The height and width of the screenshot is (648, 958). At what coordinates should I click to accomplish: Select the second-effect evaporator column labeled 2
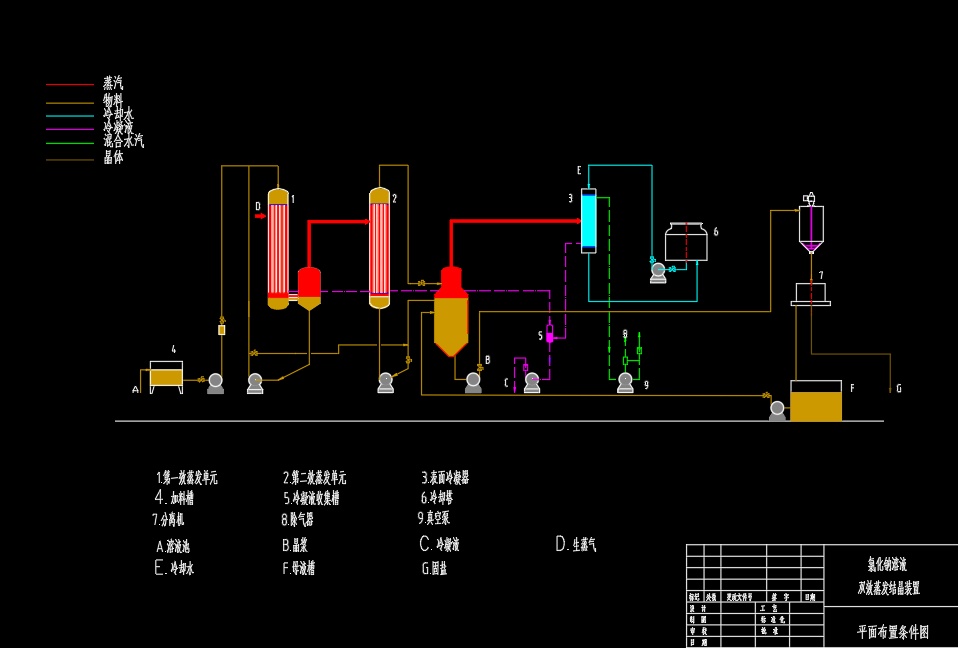pyautogui.click(x=379, y=249)
